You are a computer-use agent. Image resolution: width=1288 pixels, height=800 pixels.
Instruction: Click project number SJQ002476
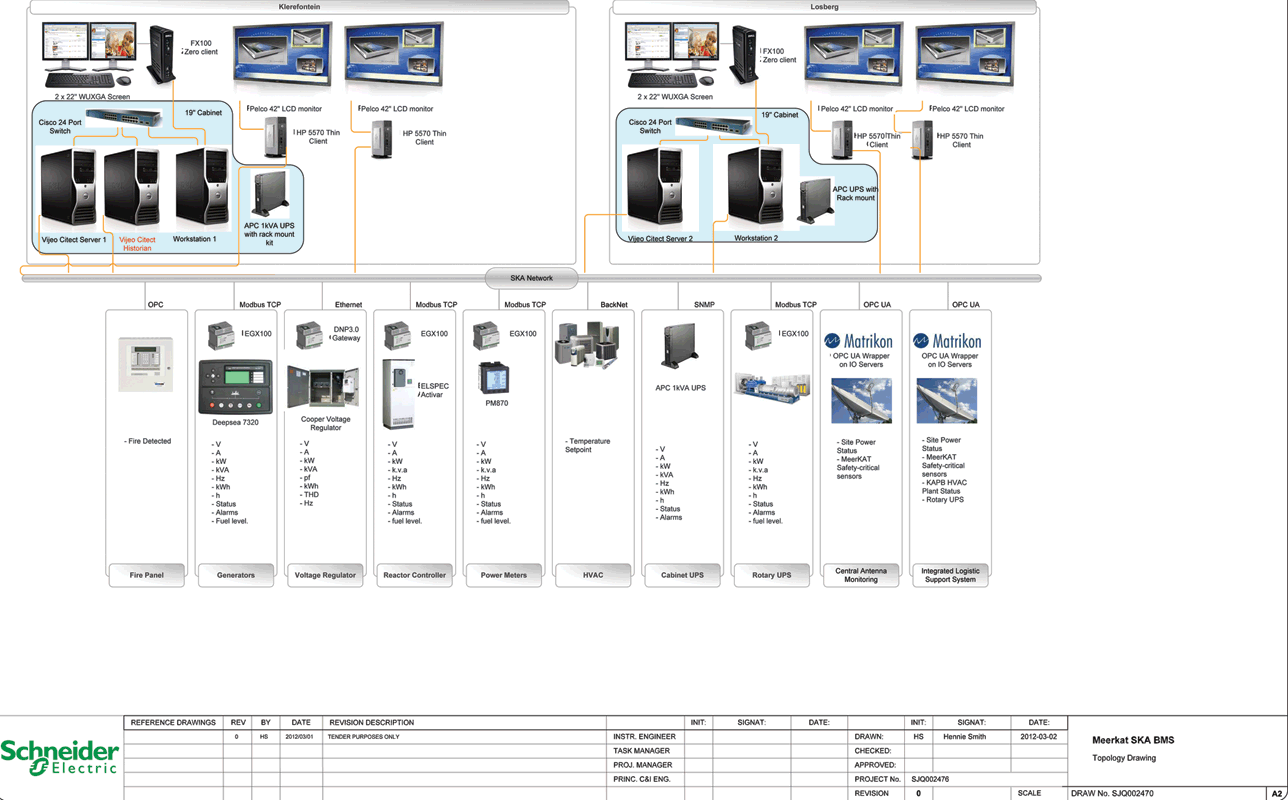click(930, 779)
